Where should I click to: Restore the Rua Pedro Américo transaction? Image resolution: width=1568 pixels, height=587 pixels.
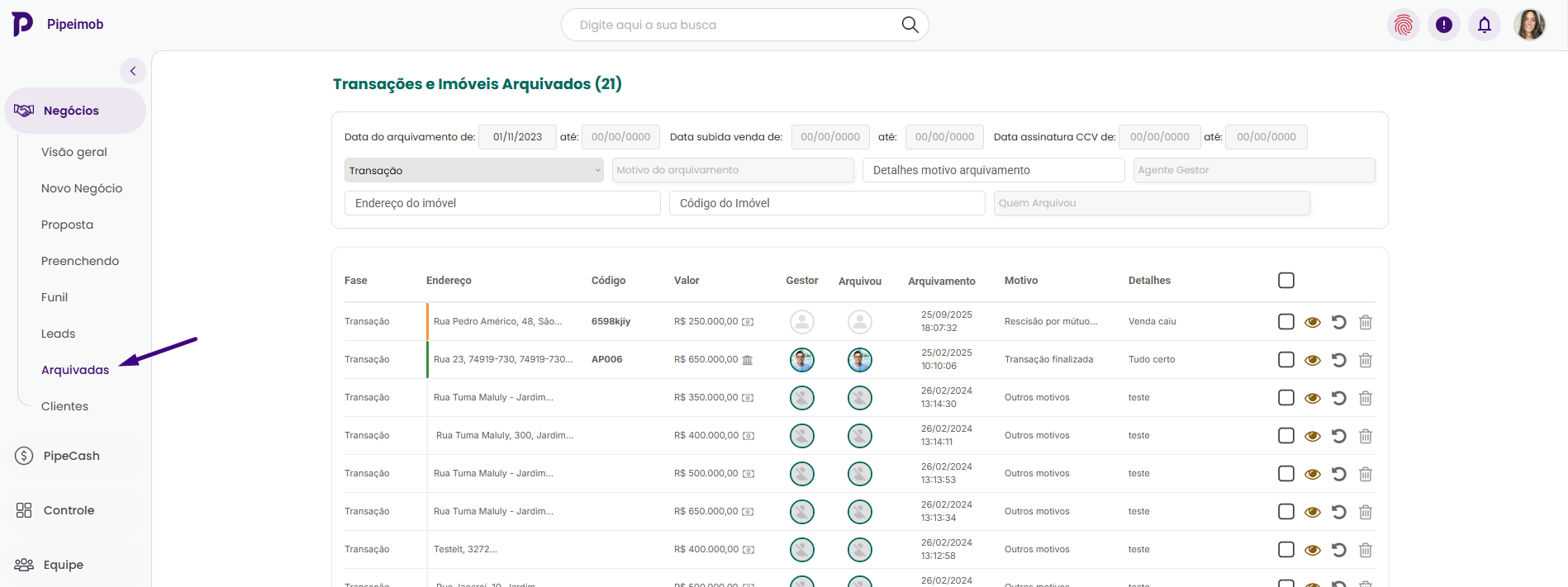point(1338,322)
